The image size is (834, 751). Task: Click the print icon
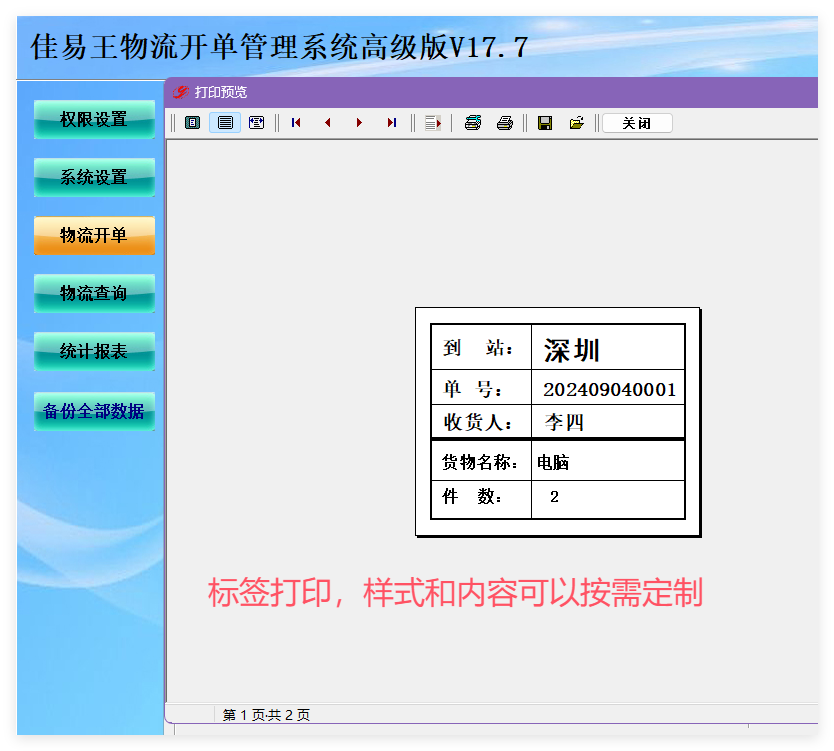[x=505, y=123]
